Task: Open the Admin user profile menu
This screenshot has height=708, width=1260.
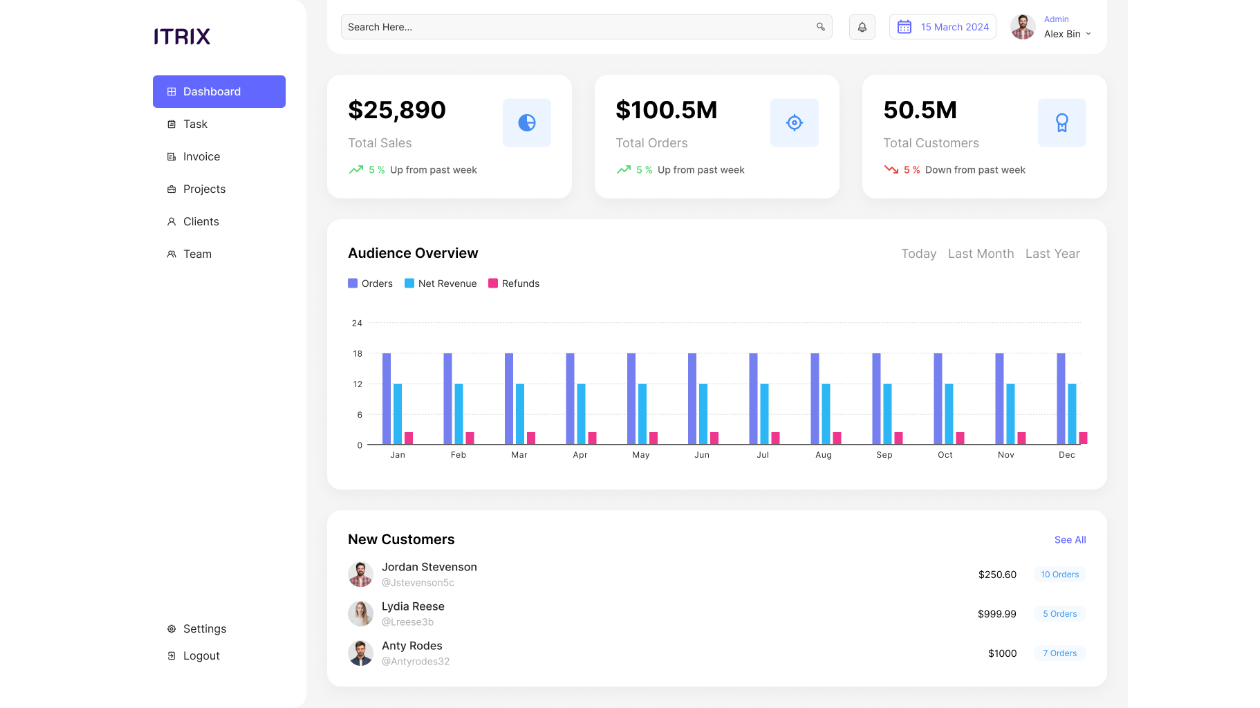Action: 1051,27
